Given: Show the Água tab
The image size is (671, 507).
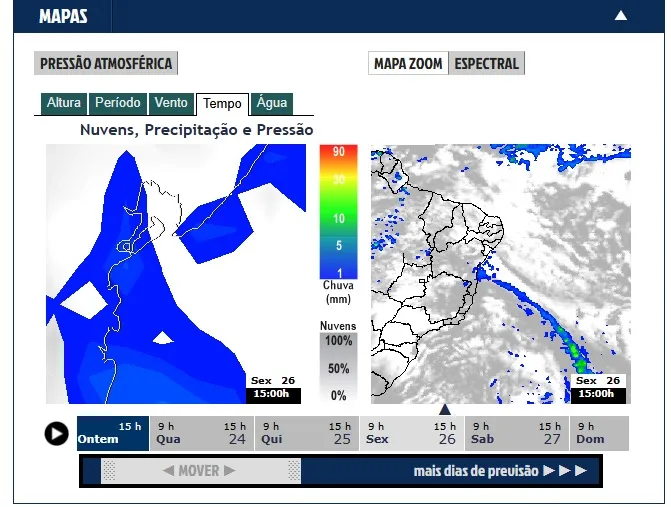Looking at the screenshot, I should coord(271,103).
